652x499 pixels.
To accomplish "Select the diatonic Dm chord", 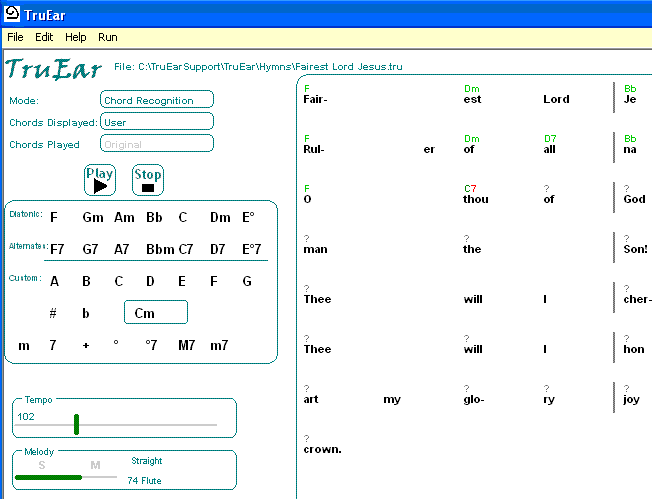I will [x=220, y=217].
